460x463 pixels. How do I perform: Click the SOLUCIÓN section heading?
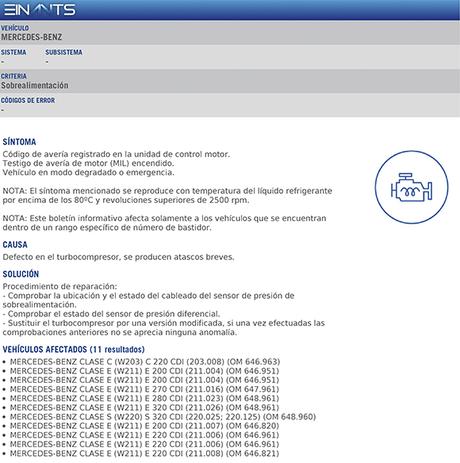click(x=21, y=274)
